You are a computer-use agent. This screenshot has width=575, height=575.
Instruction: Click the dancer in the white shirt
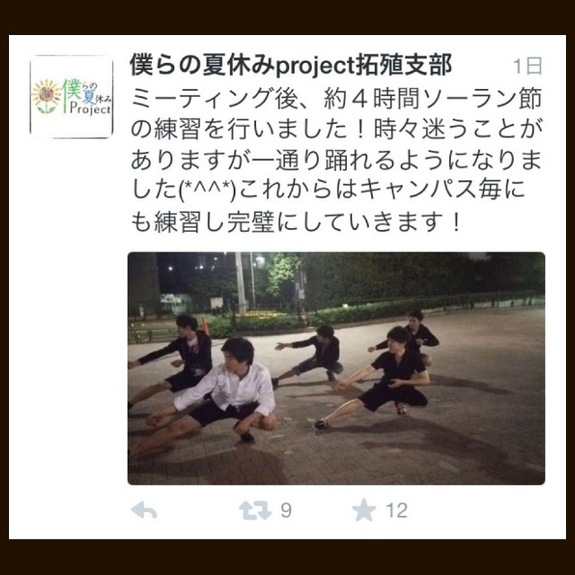click(x=216, y=394)
